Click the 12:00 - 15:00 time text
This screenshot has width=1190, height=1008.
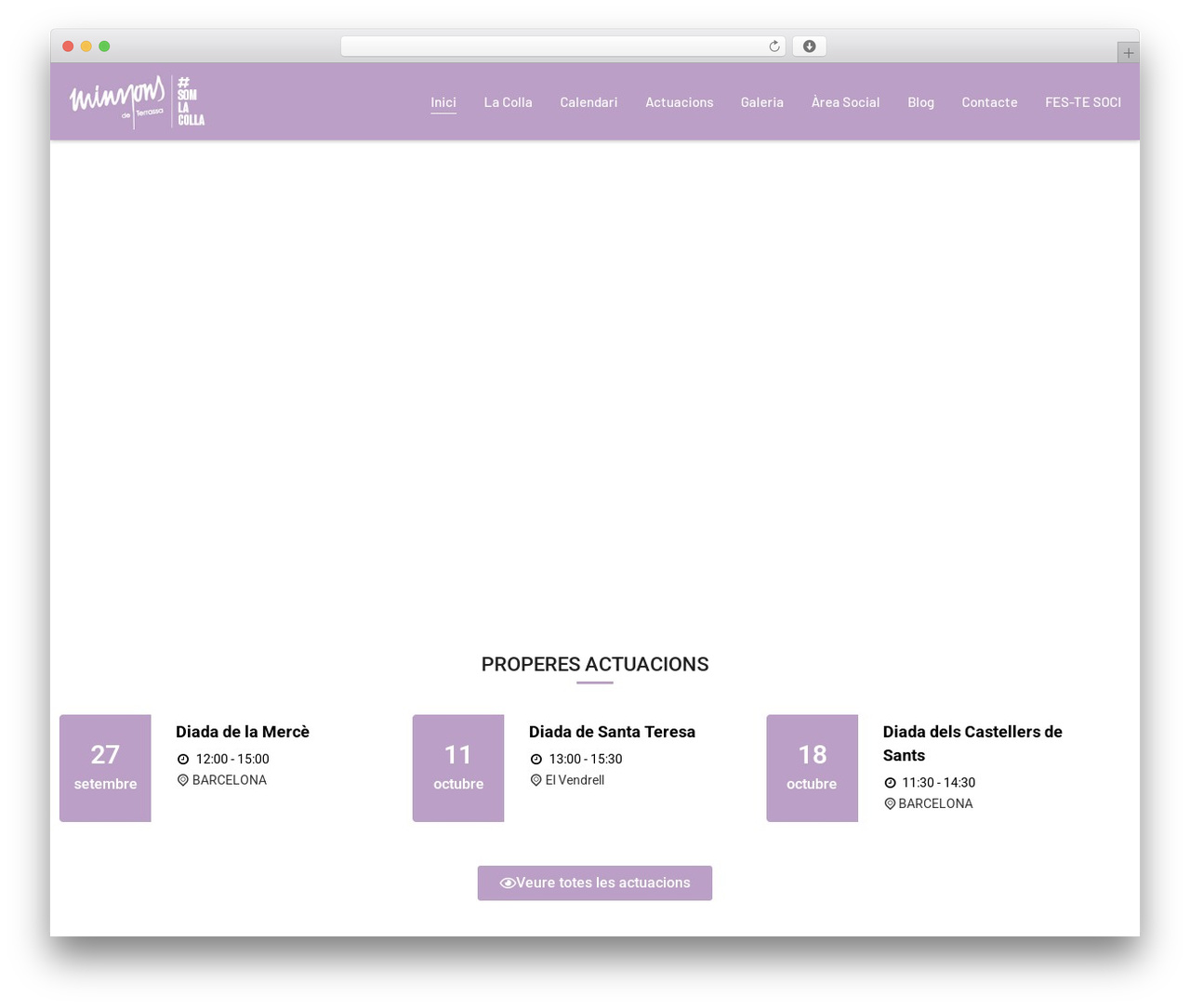232,760
